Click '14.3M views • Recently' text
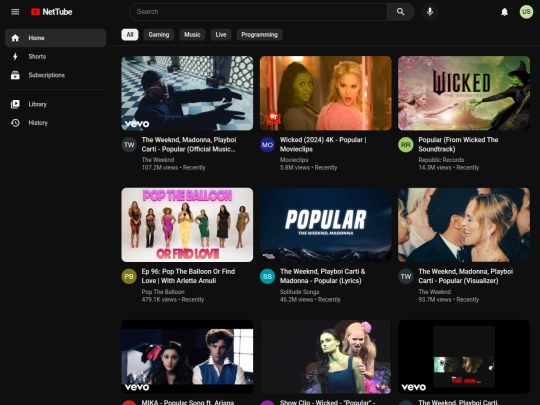 (448, 168)
